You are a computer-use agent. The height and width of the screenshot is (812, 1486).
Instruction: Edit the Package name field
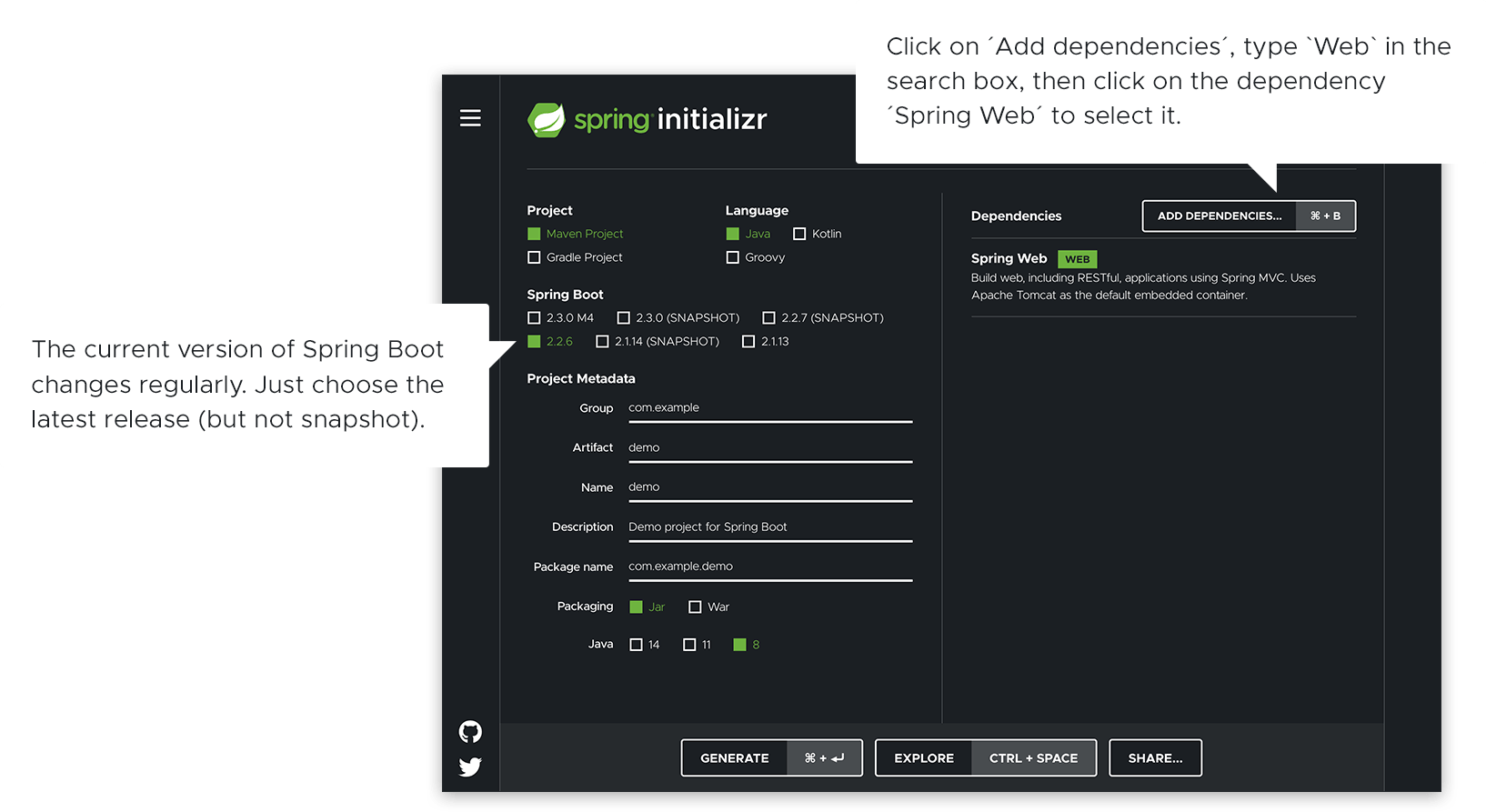click(x=769, y=566)
